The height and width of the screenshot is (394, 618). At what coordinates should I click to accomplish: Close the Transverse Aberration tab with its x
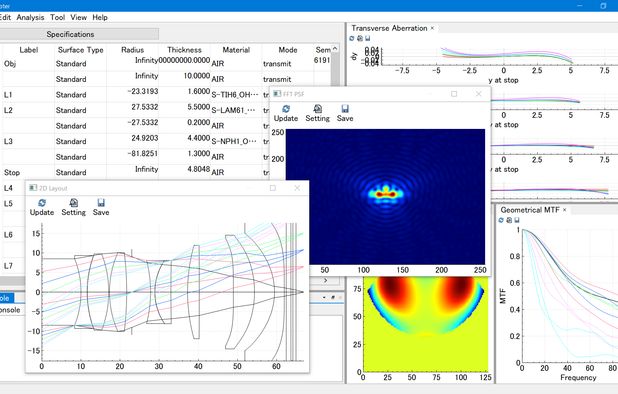pyautogui.click(x=432, y=28)
